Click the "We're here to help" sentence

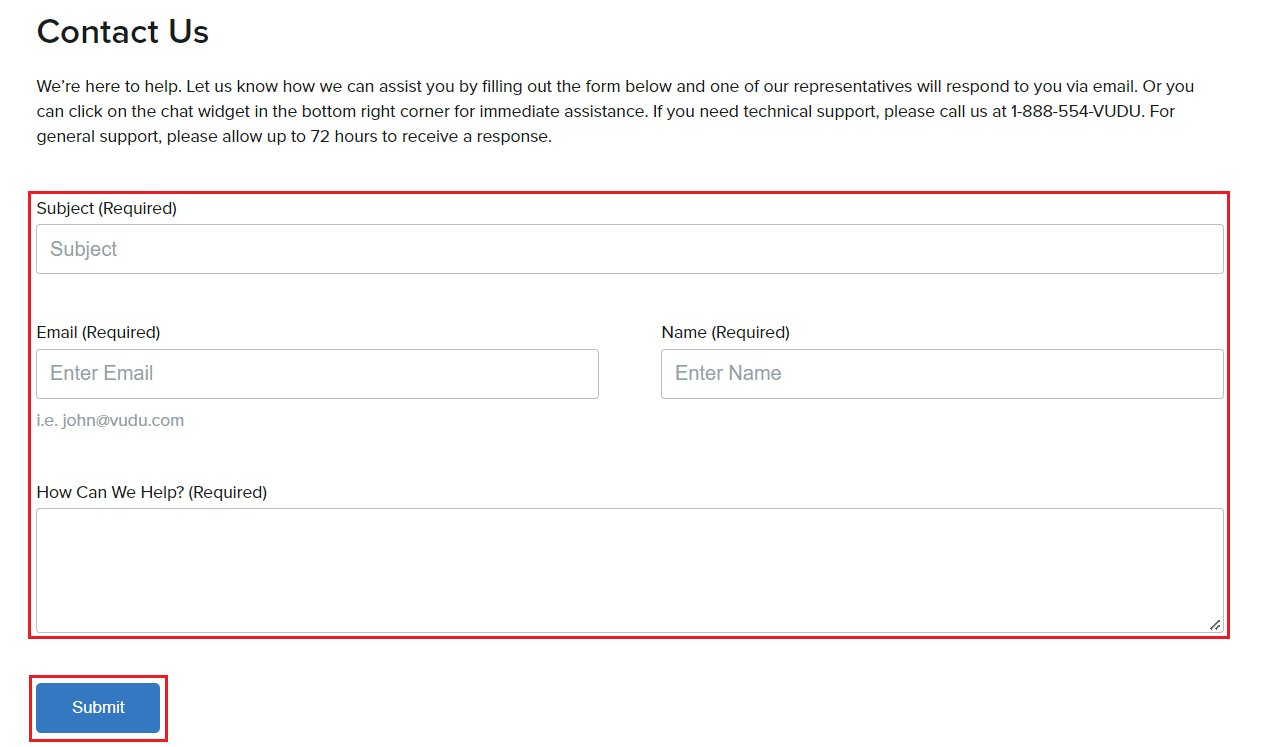[x=109, y=86]
